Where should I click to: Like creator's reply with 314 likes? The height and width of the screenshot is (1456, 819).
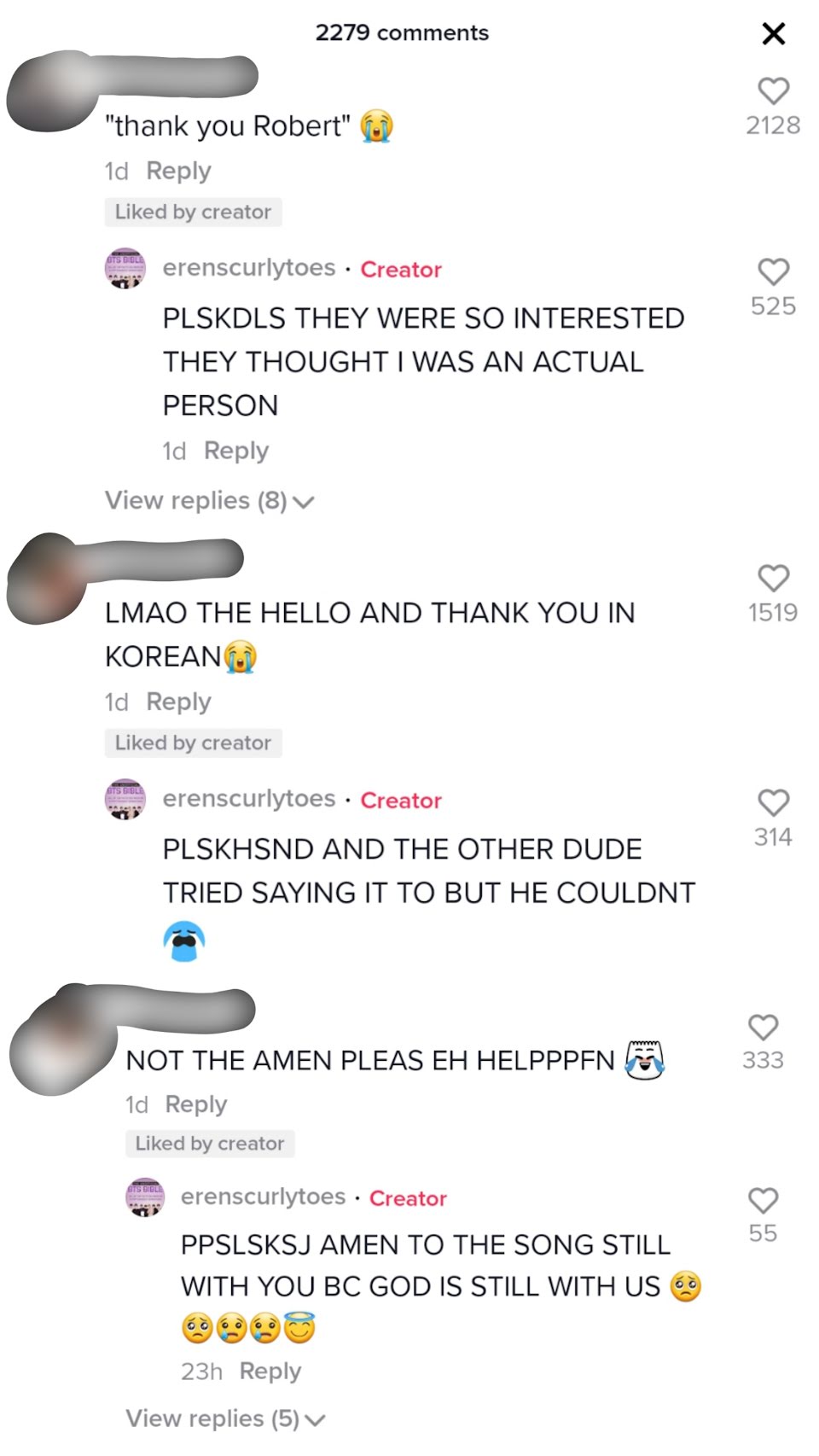tap(773, 802)
